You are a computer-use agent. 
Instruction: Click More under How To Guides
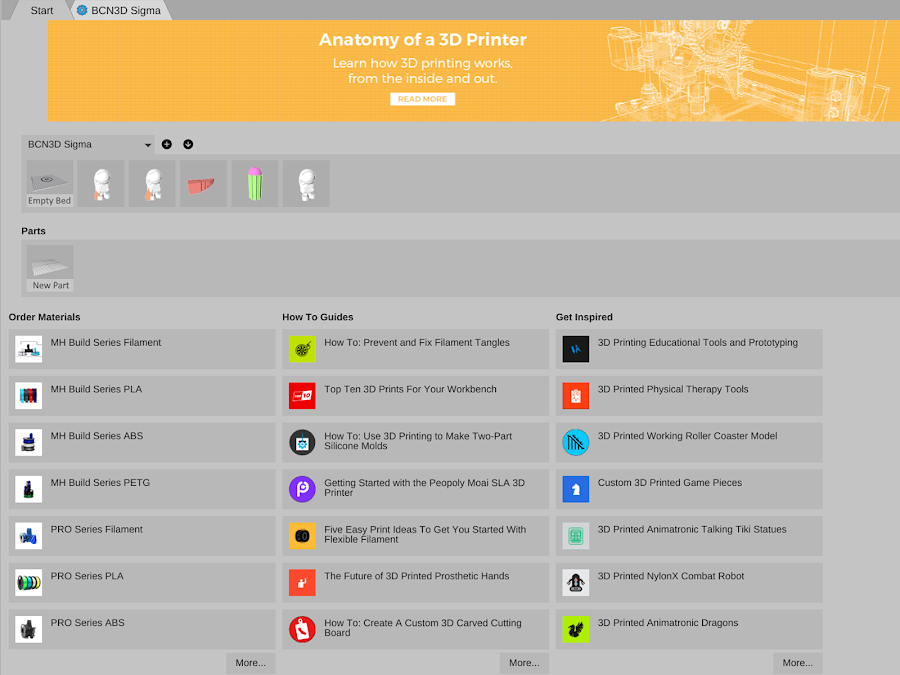524,663
